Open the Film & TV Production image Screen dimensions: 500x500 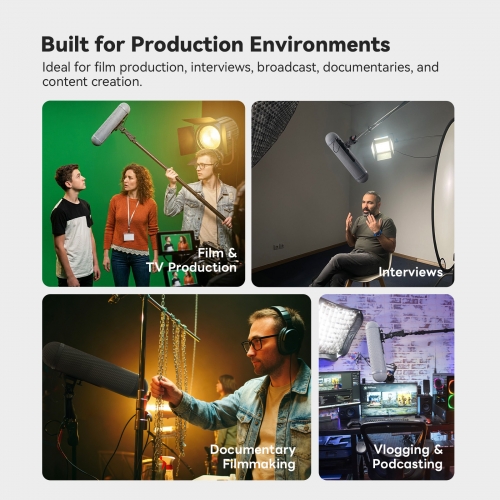[x=143, y=194]
